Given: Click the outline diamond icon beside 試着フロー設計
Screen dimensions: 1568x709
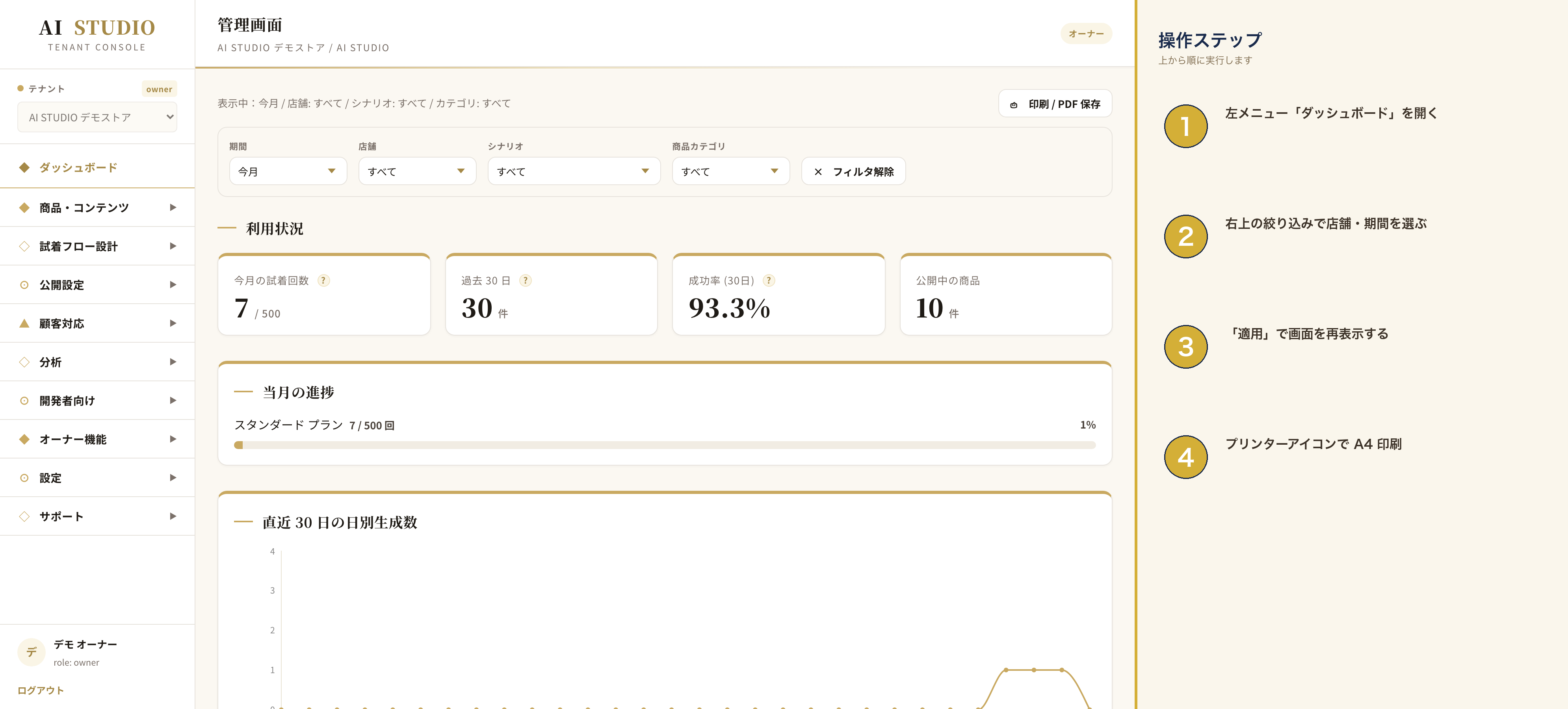Looking at the screenshot, I should (x=24, y=247).
